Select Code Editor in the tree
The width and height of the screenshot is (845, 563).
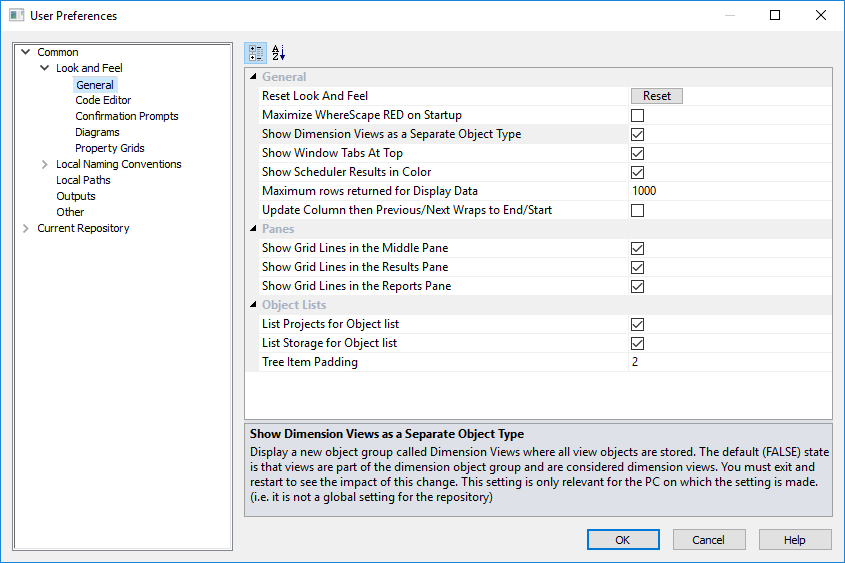click(x=103, y=100)
